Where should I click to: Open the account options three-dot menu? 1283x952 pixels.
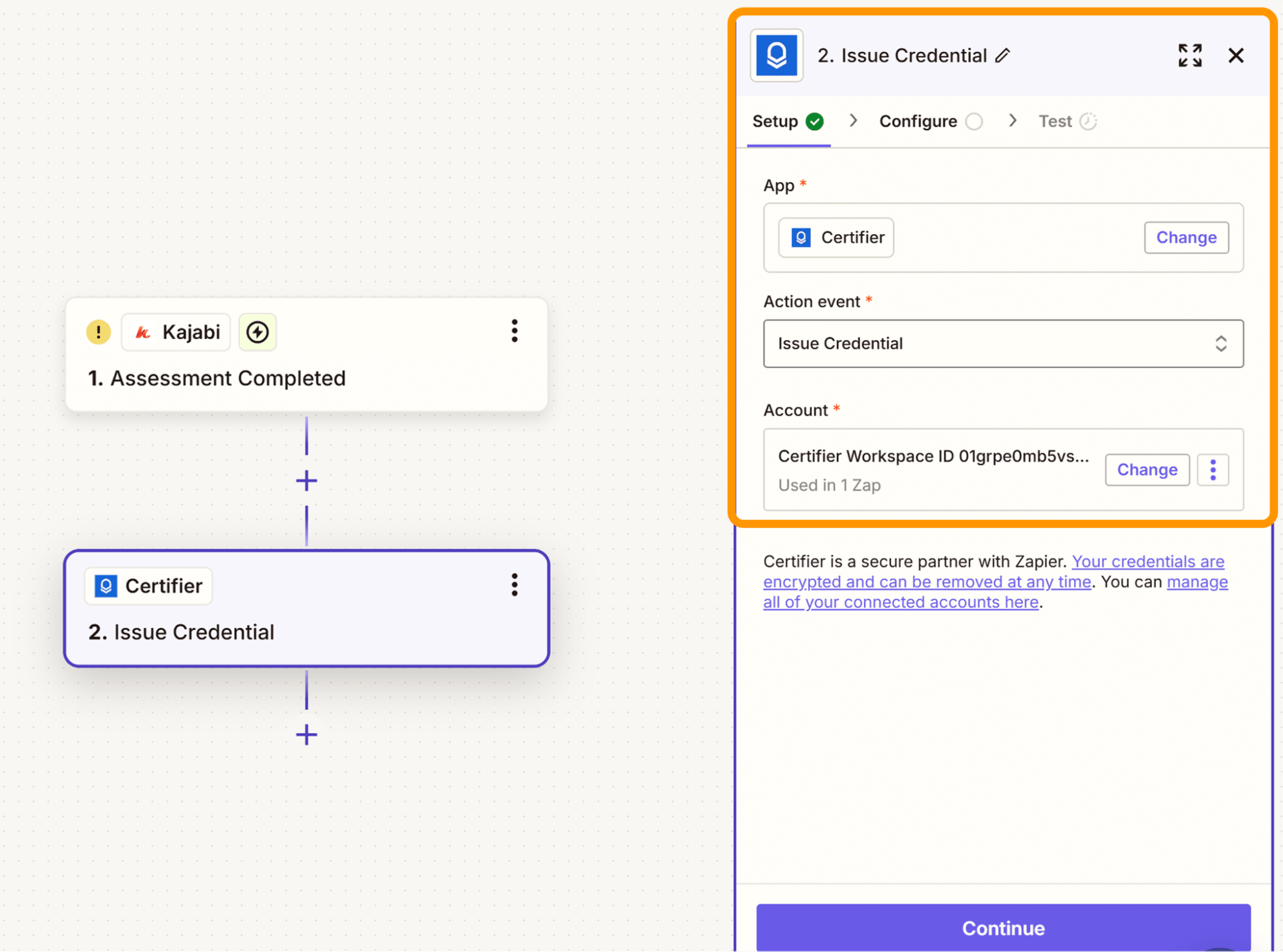pyautogui.click(x=1212, y=470)
